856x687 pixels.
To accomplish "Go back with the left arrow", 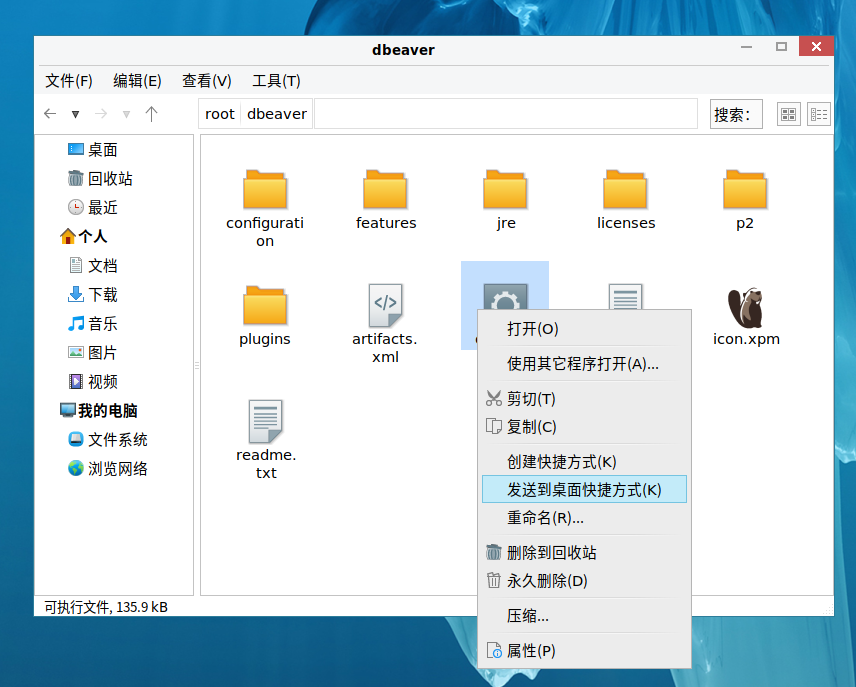I will 50,114.
